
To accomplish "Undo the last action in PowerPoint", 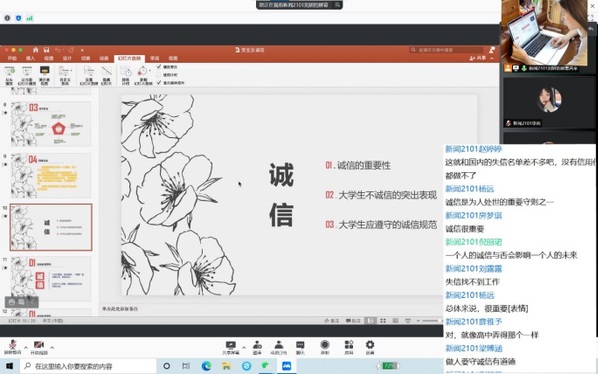I will point(58,50).
